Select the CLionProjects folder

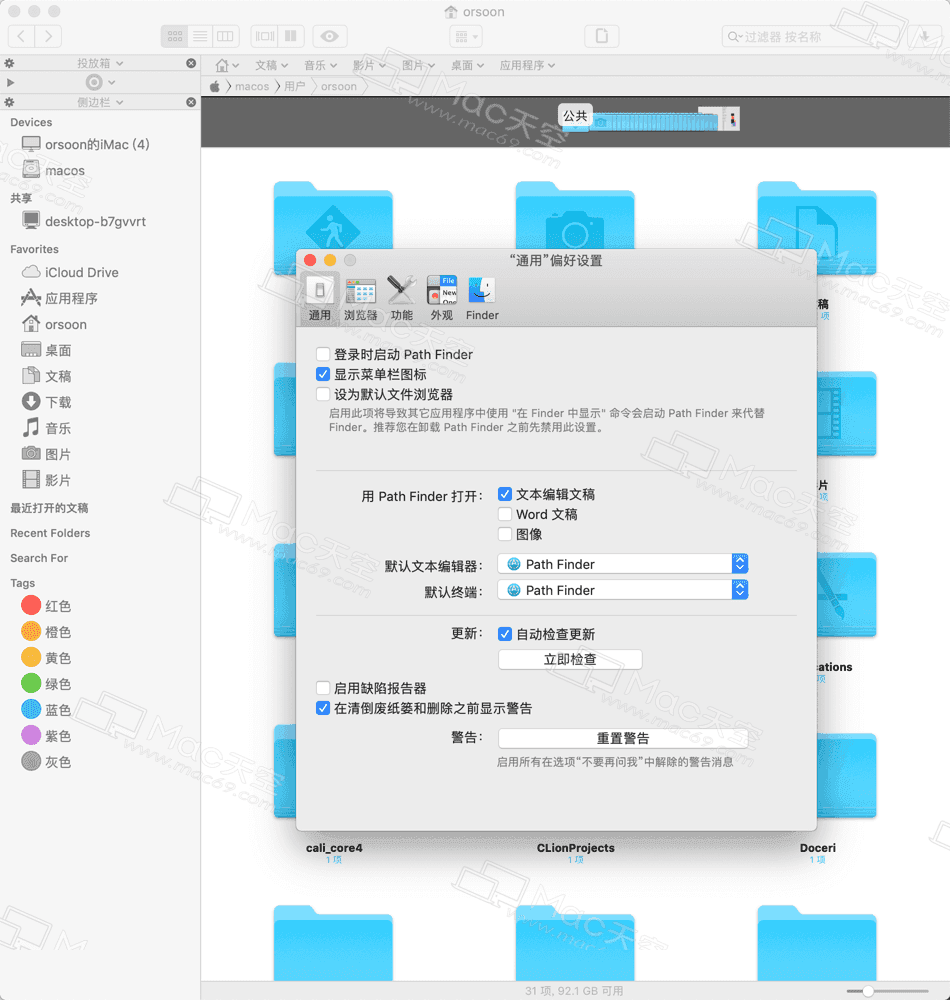point(575,848)
